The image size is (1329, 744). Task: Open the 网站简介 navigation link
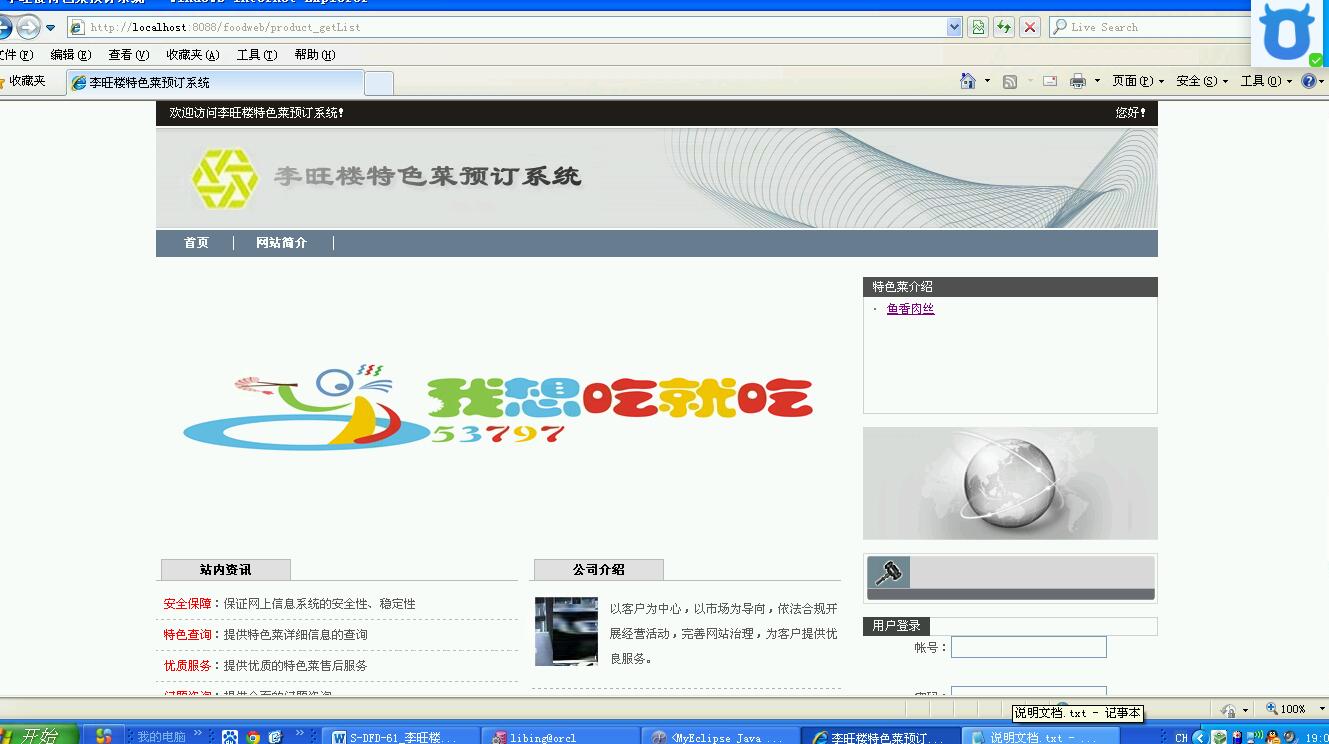[281, 243]
